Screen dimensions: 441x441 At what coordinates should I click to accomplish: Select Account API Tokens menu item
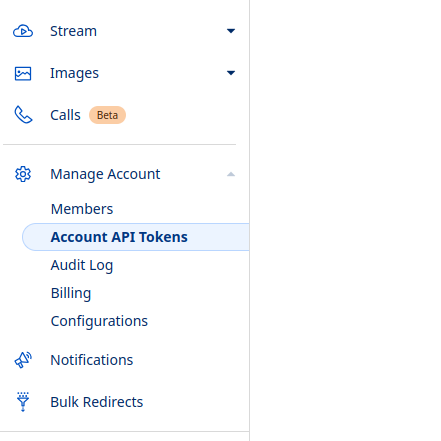[136, 237]
